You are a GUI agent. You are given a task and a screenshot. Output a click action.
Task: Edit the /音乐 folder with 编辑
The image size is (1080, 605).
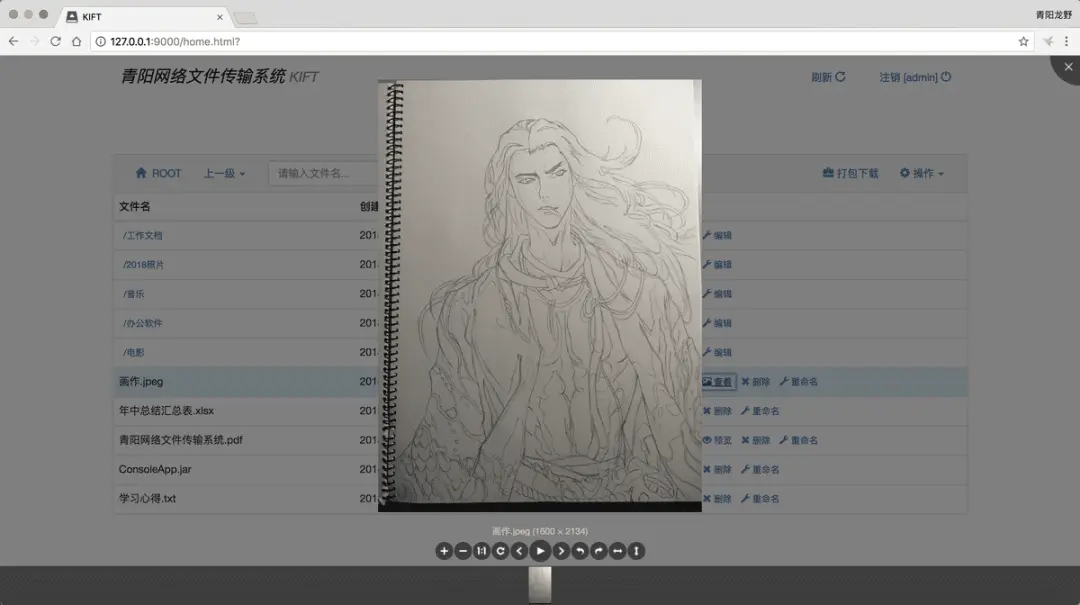point(717,294)
